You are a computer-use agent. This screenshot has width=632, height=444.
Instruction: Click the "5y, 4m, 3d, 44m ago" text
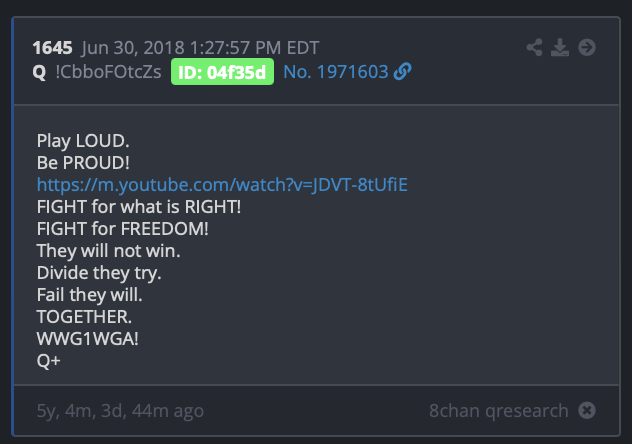(x=120, y=411)
